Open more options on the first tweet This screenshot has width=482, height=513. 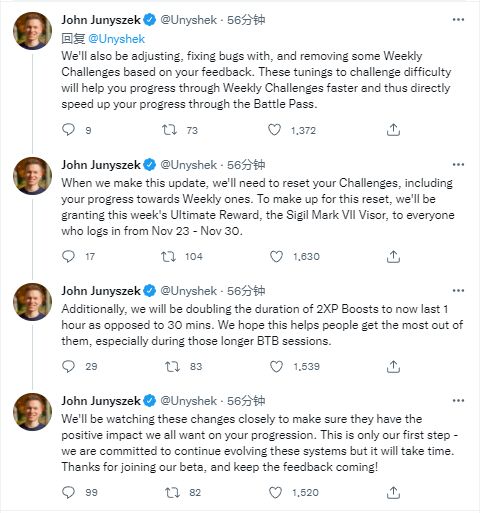point(458,20)
